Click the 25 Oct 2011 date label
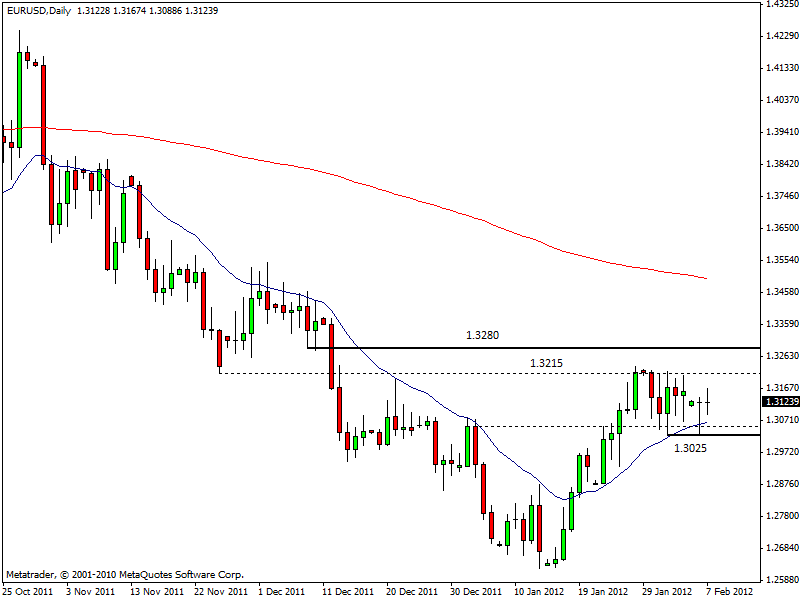800x600 pixels. click(x=26, y=591)
